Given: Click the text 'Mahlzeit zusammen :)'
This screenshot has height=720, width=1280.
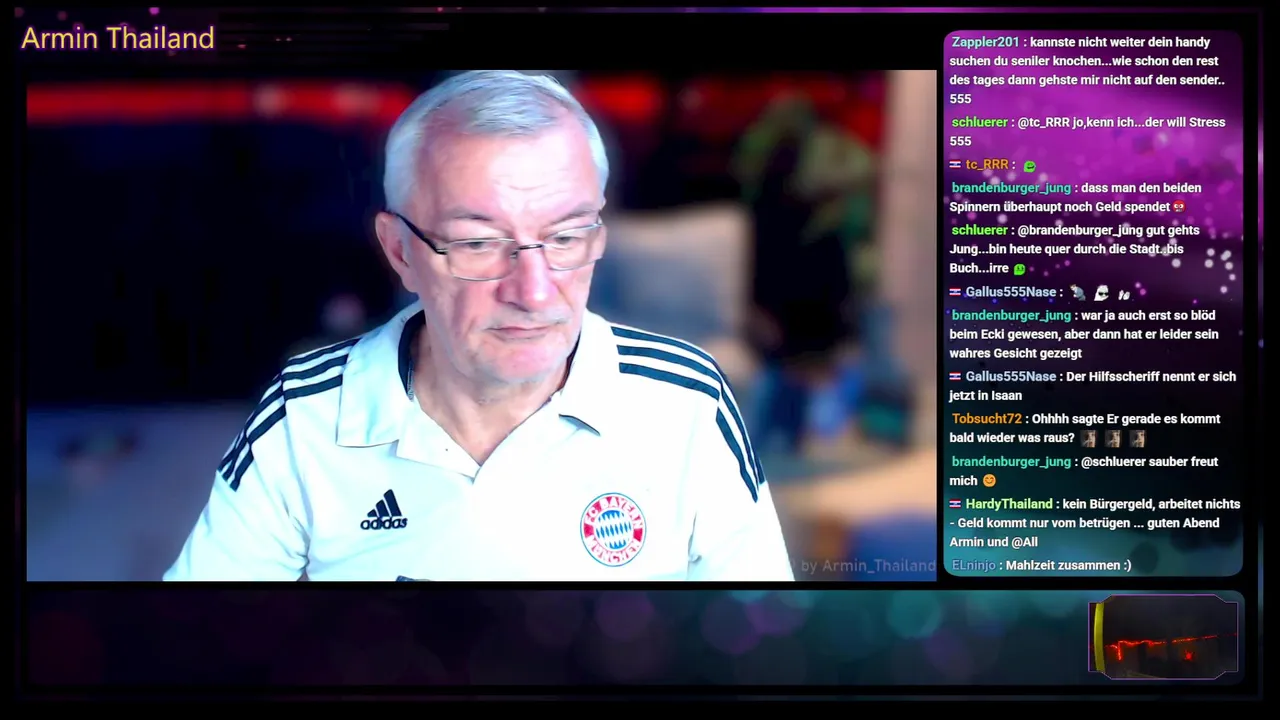Looking at the screenshot, I should point(1068,566).
